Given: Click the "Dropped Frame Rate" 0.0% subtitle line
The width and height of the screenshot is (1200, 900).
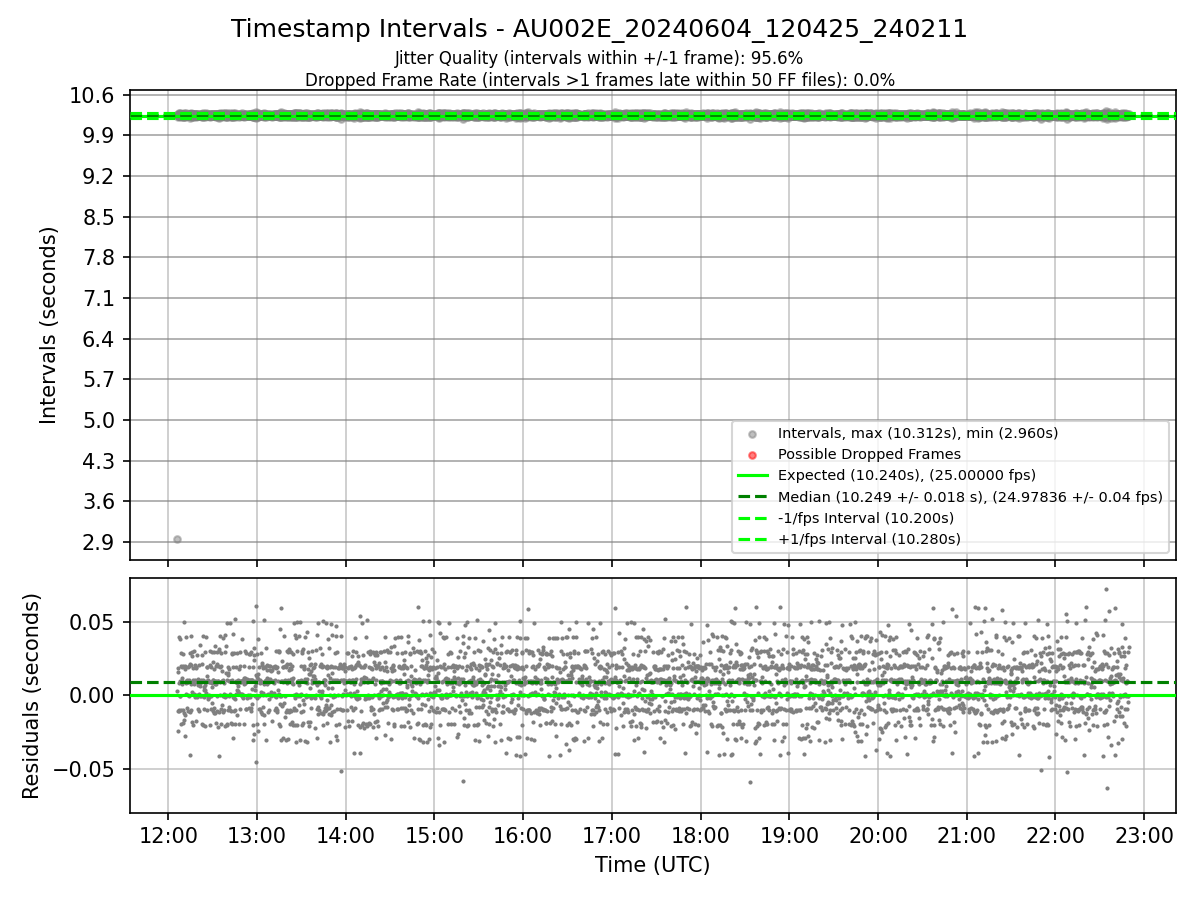Looking at the screenshot, I should (599, 80).
